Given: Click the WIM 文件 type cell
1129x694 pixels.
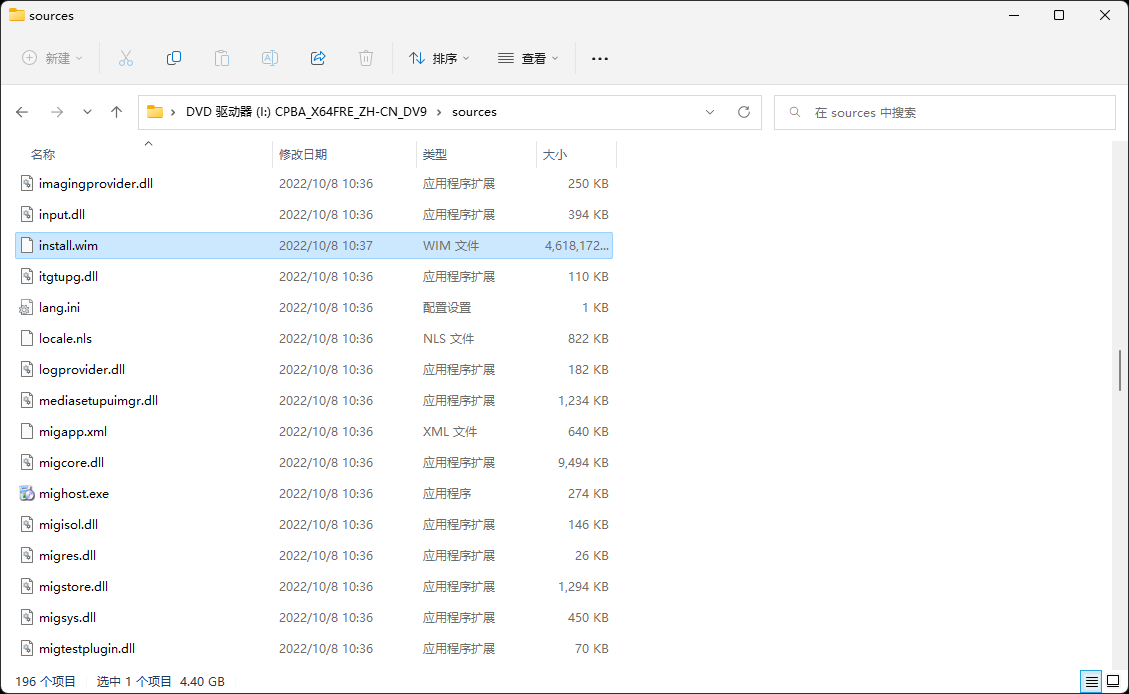Looking at the screenshot, I should pyautogui.click(x=451, y=245).
